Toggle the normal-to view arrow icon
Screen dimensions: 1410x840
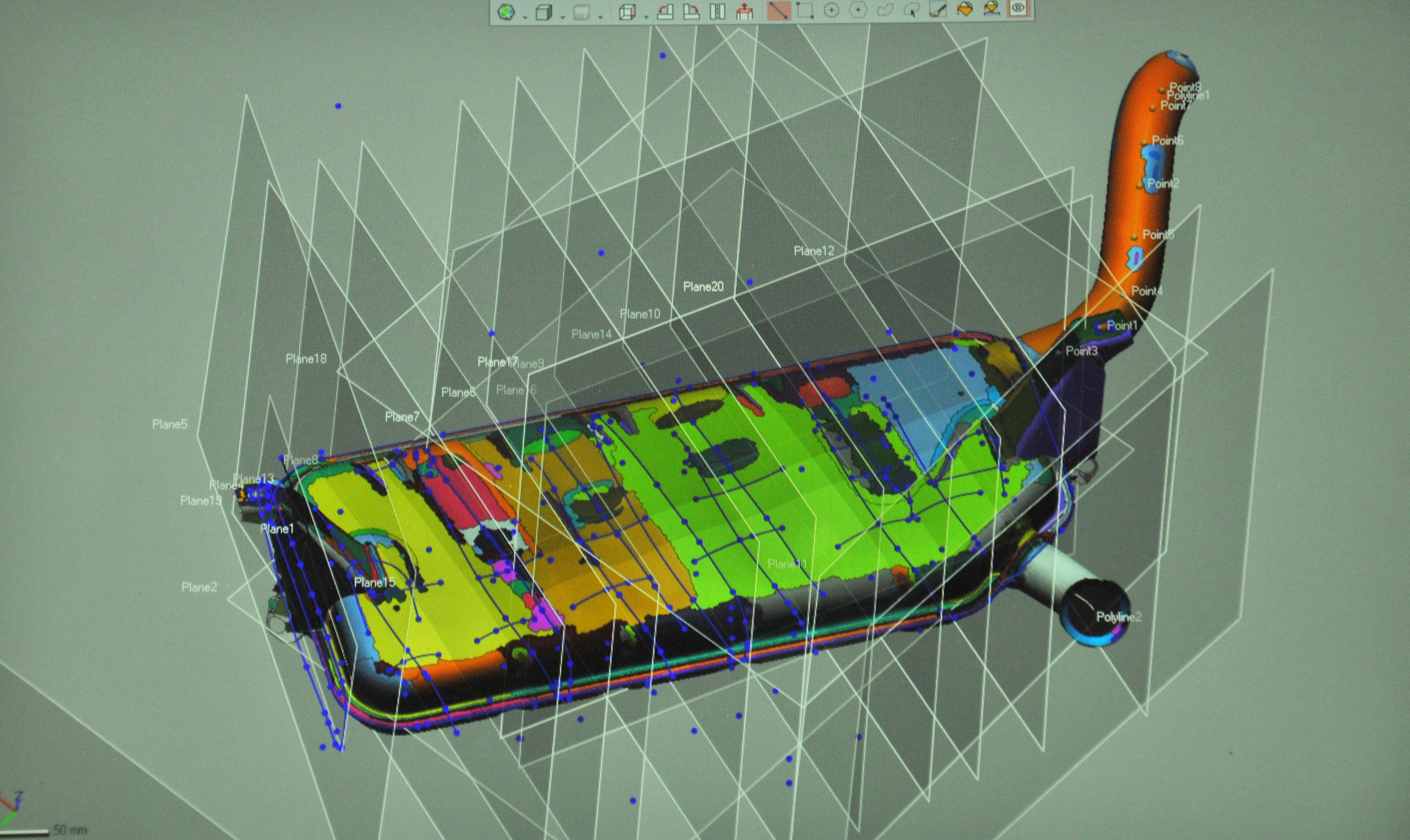[x=745, y=12]
